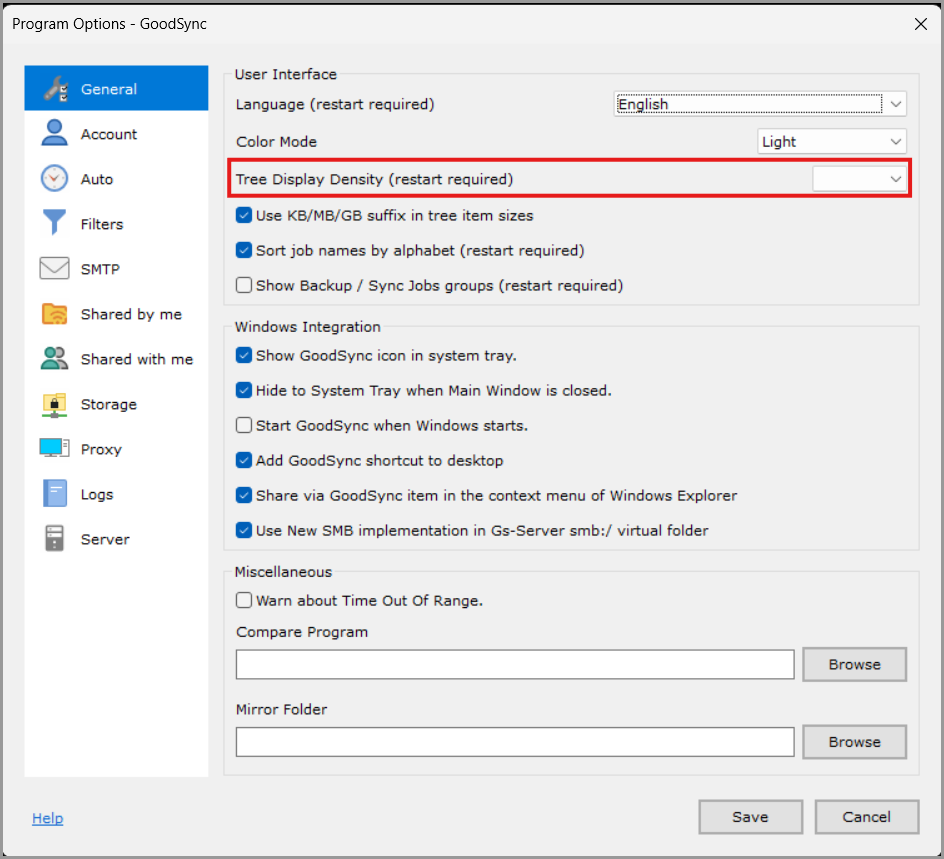Go to the Auto section
The image size is (944, 859).
pos(116,179)
